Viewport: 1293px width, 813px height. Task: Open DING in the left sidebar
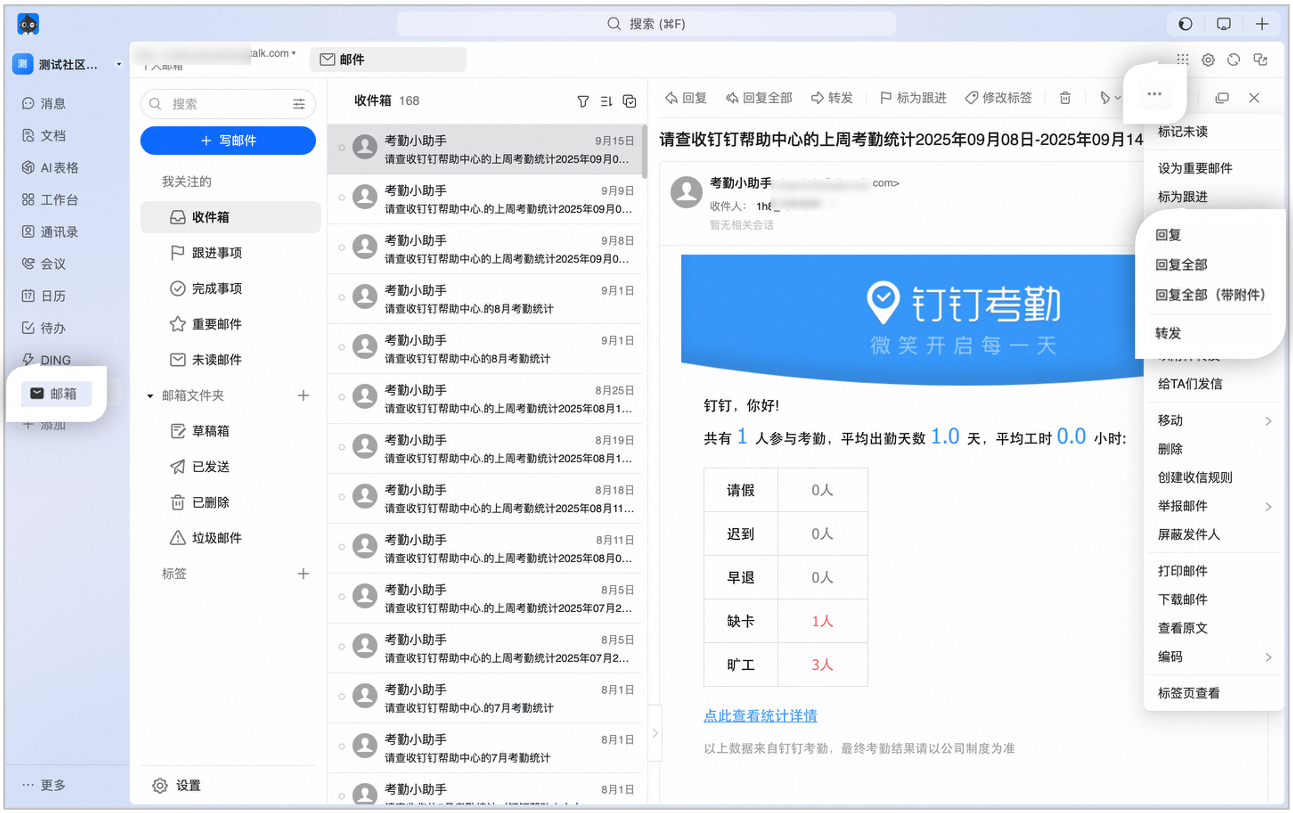coord(46,360)
